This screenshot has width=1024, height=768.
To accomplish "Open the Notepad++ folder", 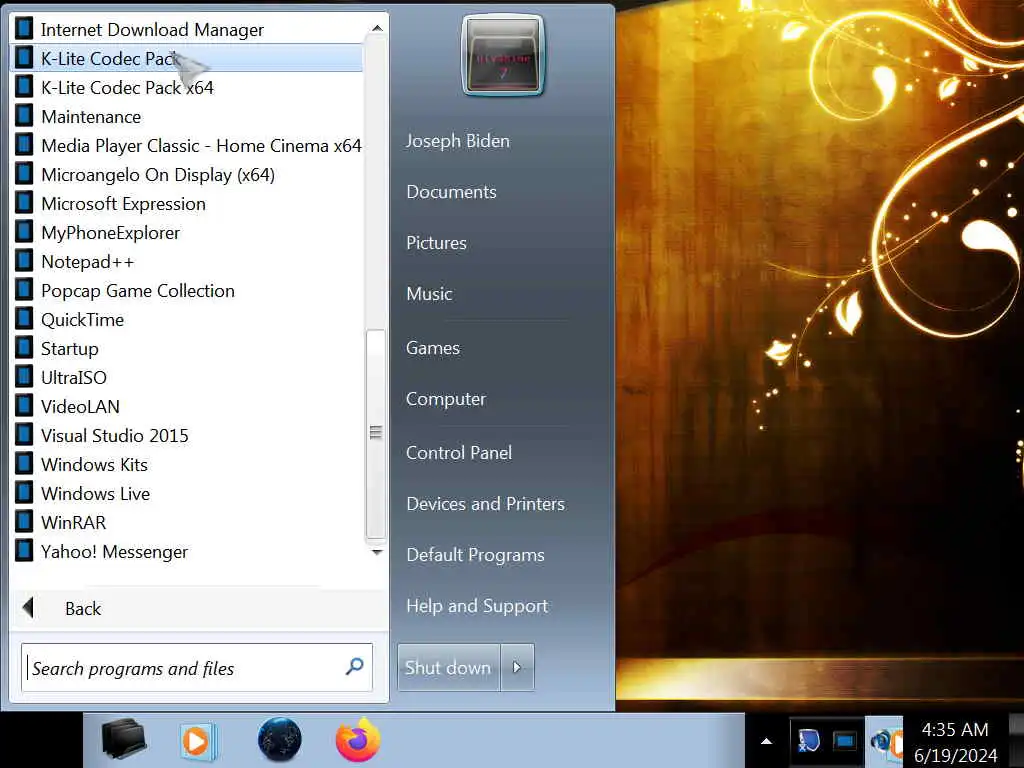I will point(187,262).
